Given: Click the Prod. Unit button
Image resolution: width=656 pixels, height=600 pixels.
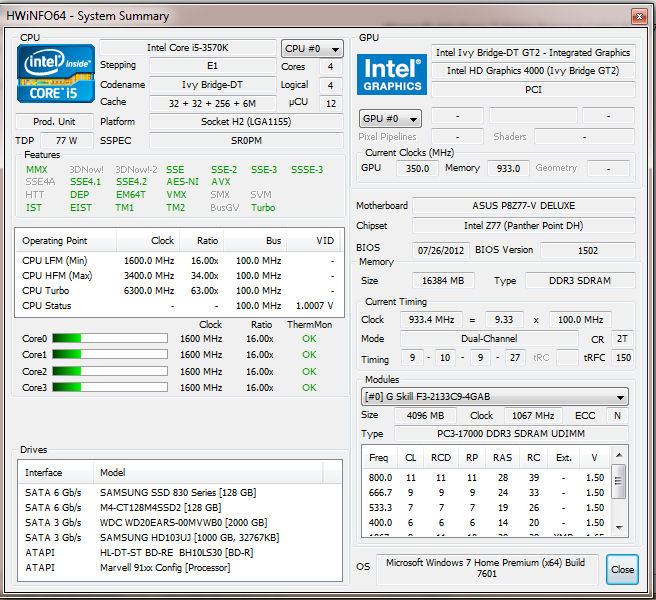Looking at the screenshot, I should coord(54,122).
